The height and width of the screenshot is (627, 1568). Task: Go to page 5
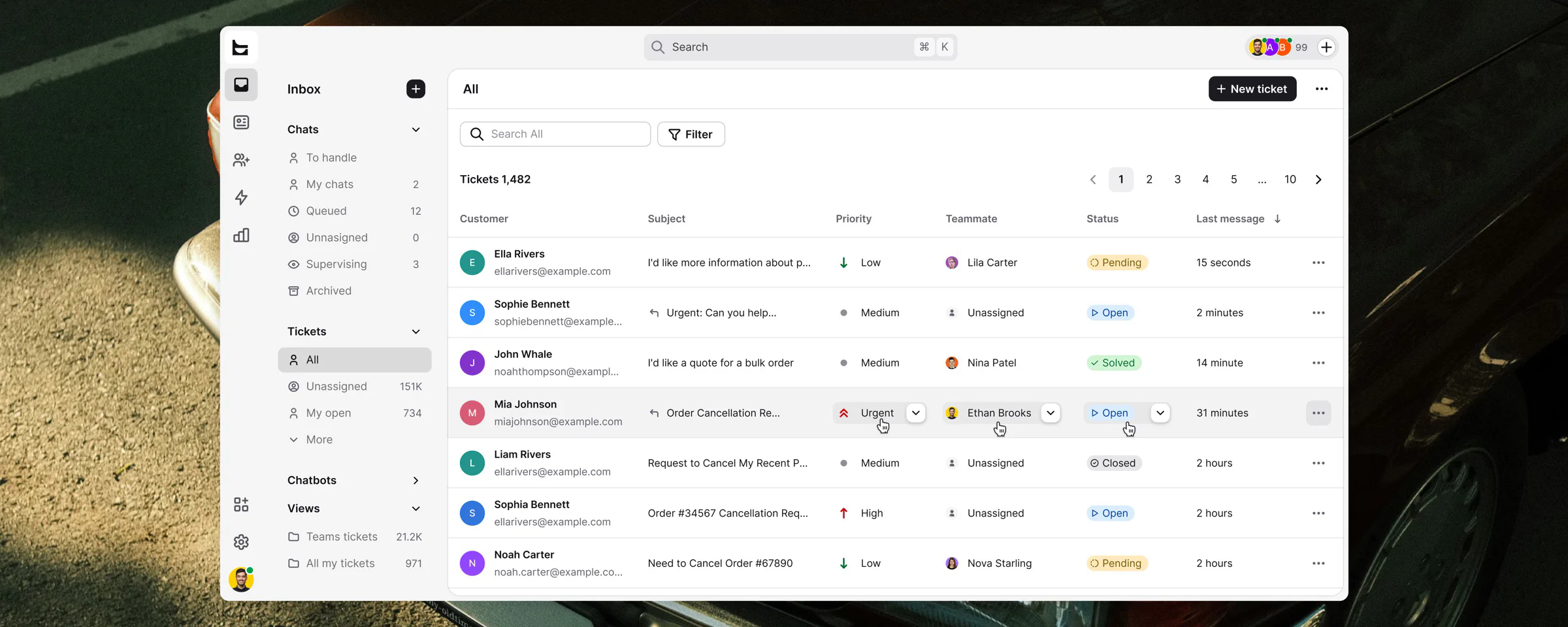coord(1233,180)
